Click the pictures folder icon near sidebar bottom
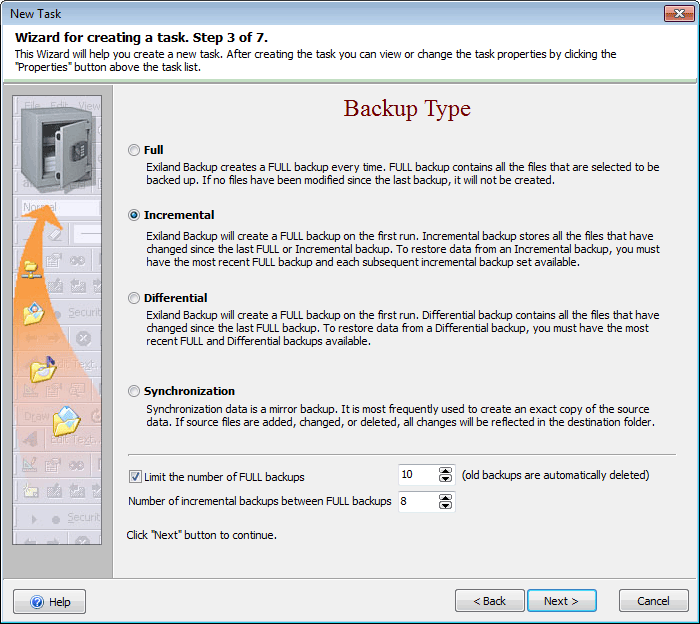 coord(67,421)
